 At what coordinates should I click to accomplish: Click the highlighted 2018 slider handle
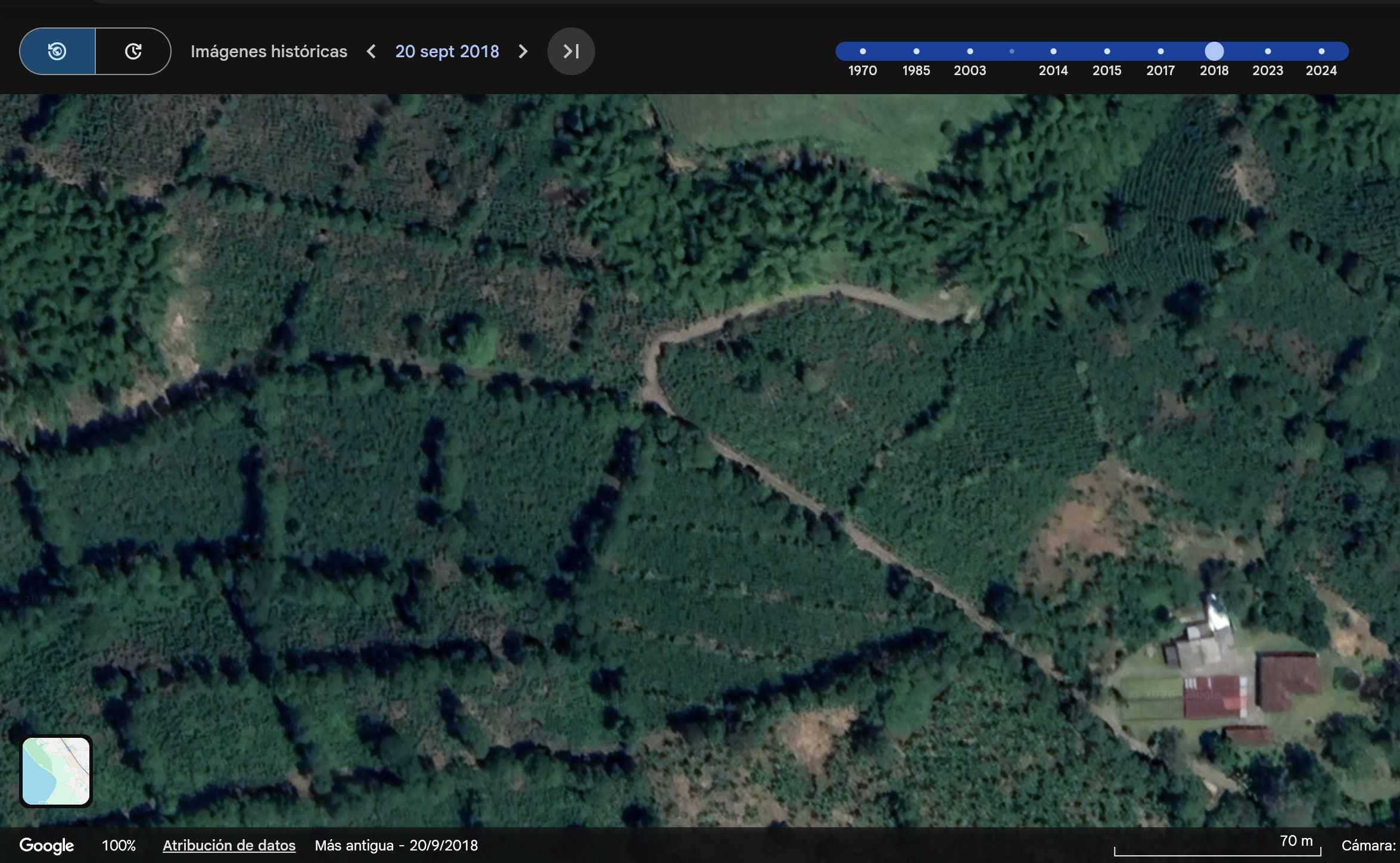[1214, 51]
